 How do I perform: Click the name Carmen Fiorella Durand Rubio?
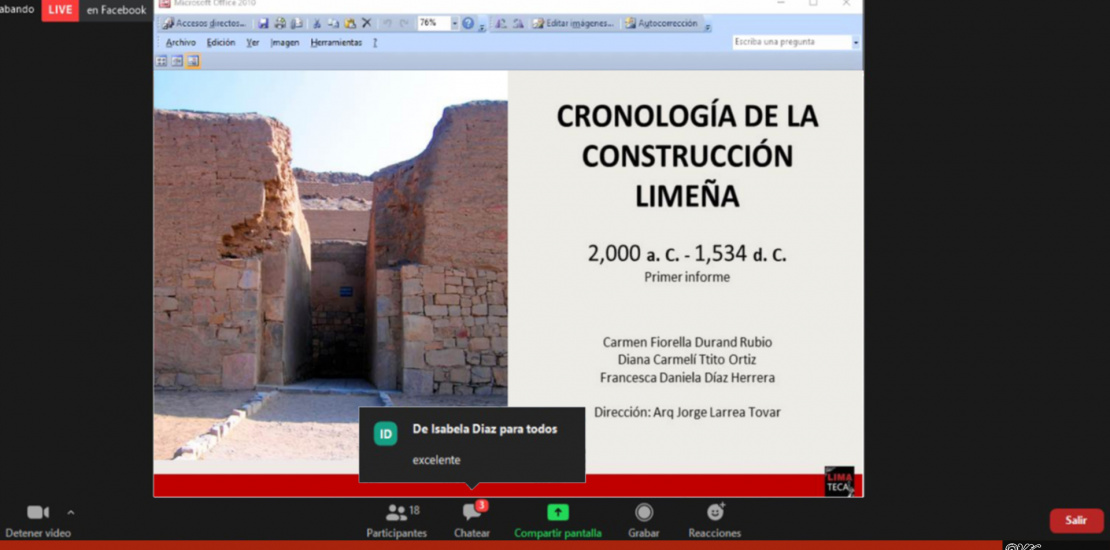[x=687, y=343]
